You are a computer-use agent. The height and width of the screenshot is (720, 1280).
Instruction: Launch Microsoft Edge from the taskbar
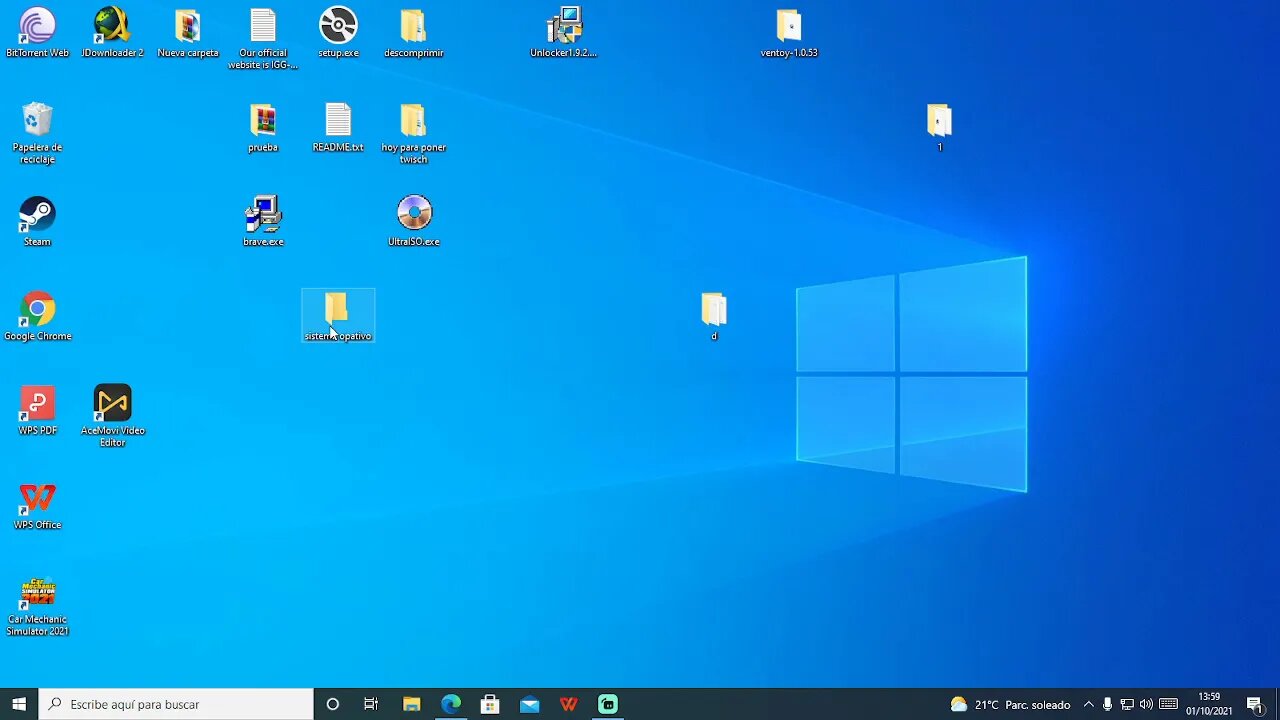450,704
